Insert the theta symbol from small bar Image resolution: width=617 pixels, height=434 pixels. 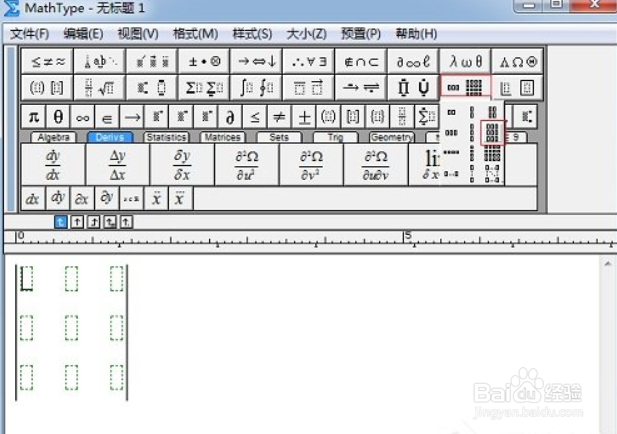click(58, 117)
